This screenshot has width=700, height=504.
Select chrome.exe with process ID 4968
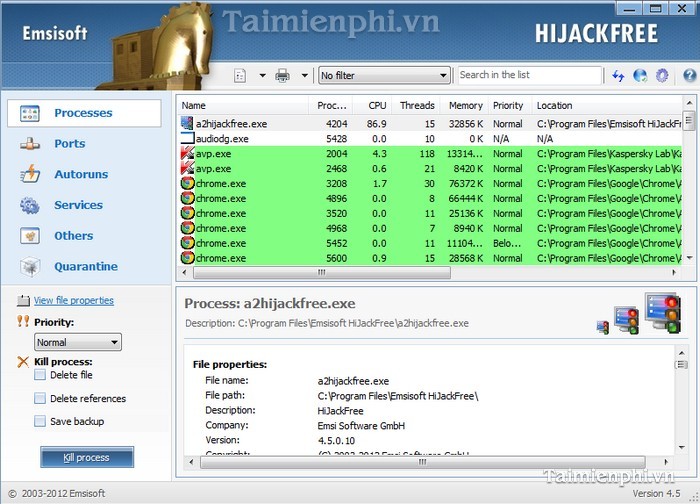431,229
